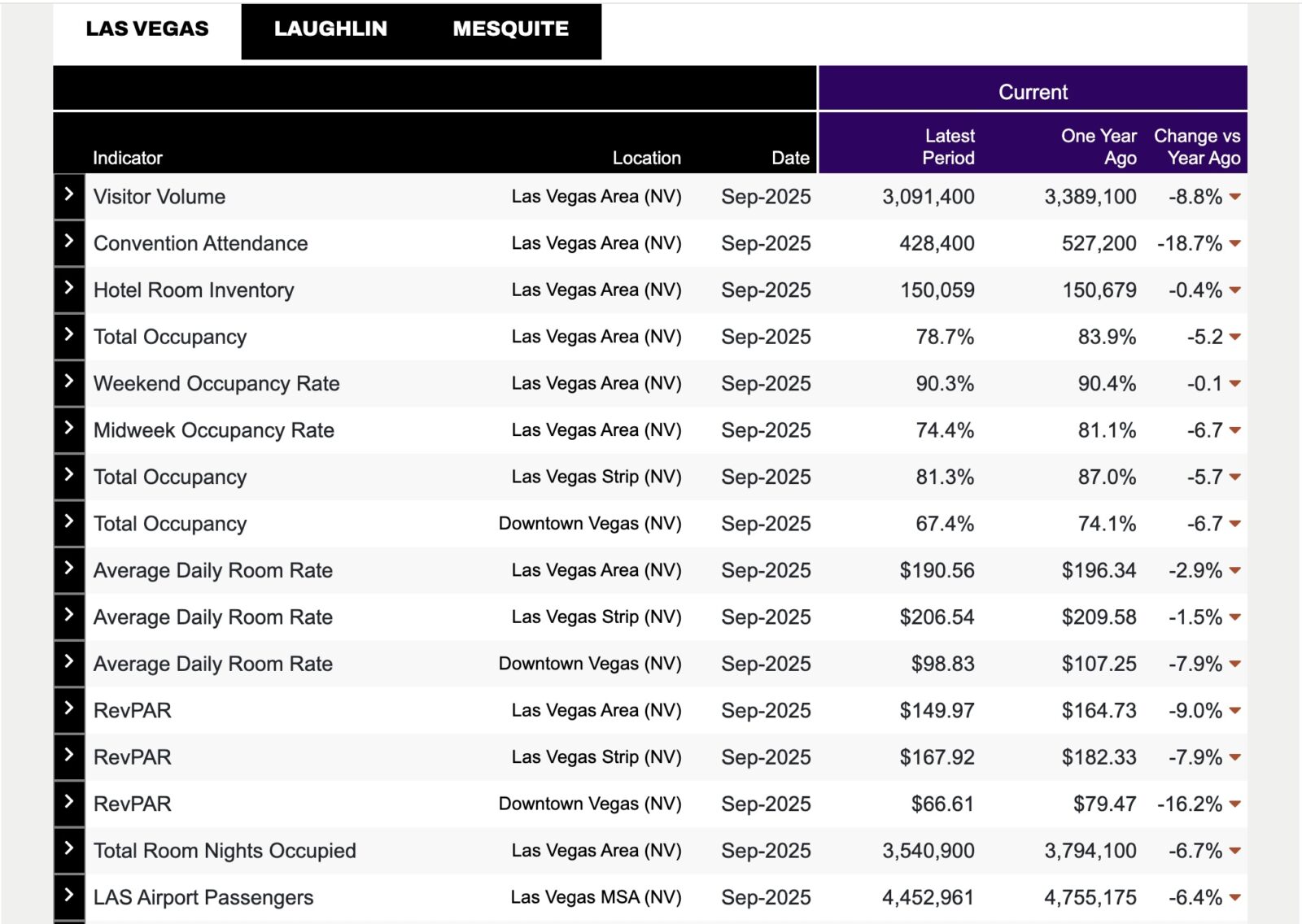Click the Change vs Year Ago header
The width and height of the screenshot is (1302, 924).
(x=1196, y=147)
